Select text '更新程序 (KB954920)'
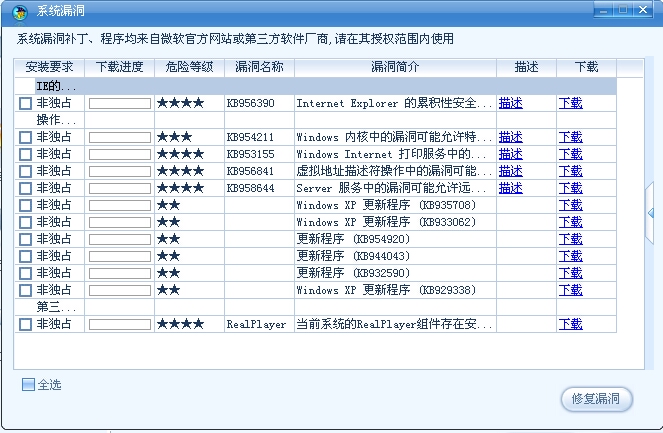663x433 pixels. click(353, 239)
